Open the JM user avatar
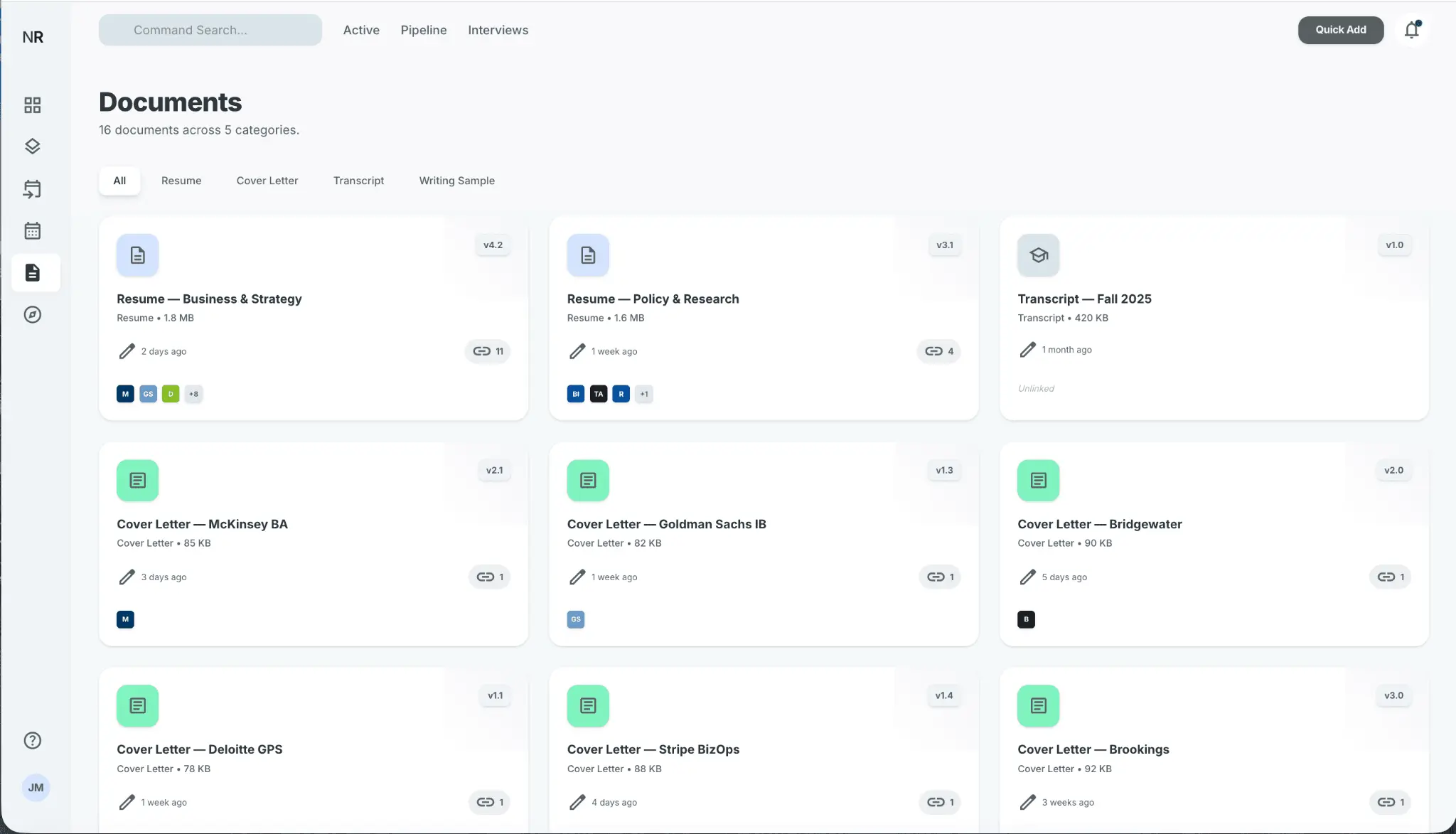This screenshot has width=1456, height=834. coord(36,788)
